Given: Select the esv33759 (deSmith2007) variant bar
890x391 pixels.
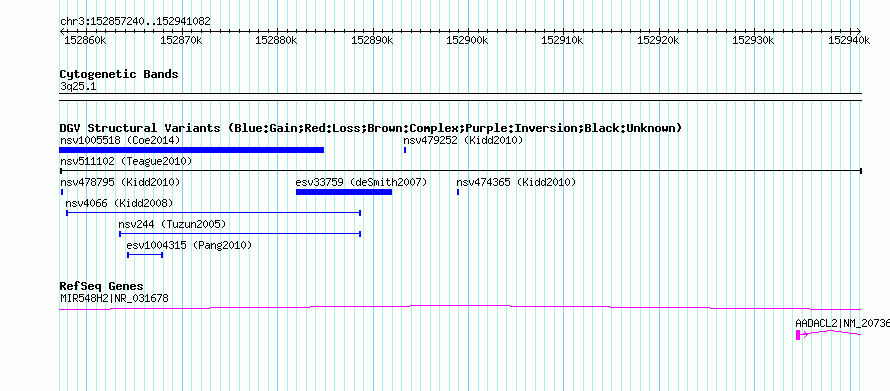Looking at the screenshot, I should [344, 192].
